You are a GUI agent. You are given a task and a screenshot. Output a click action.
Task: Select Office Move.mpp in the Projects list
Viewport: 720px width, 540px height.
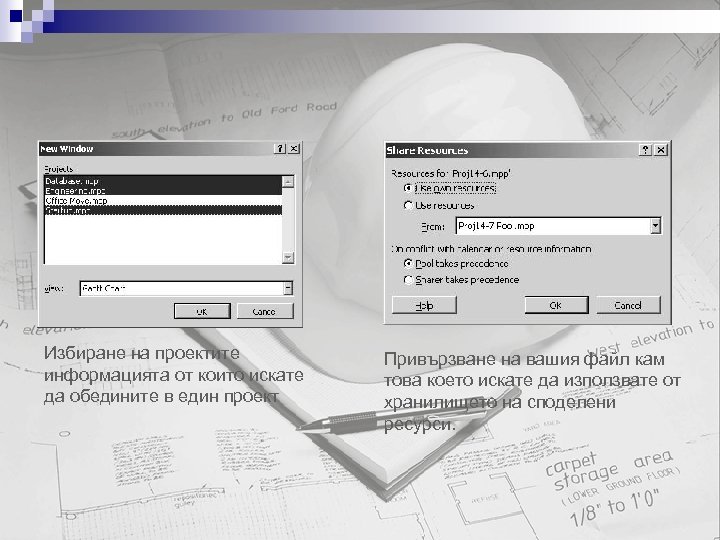pyautogui.click(x=163, y=201)
